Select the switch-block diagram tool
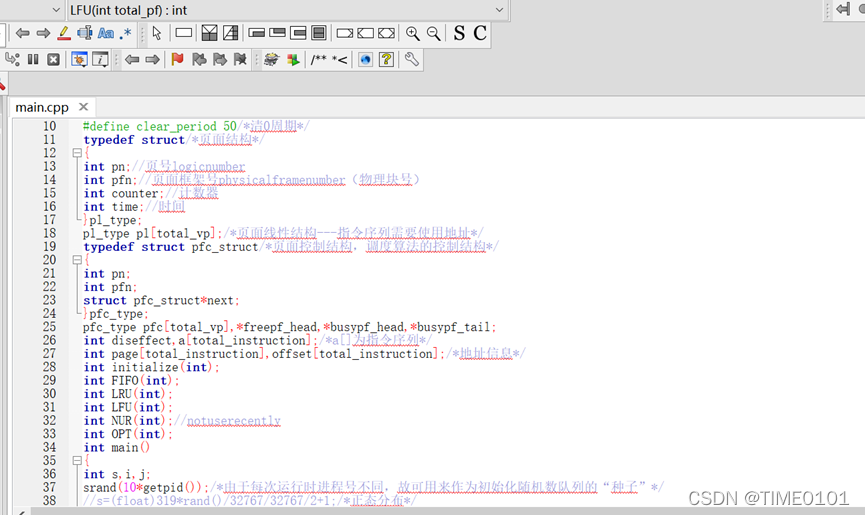The width and height of the screenshot is (865, 515). pyautogui.click(x=231, y=33)
